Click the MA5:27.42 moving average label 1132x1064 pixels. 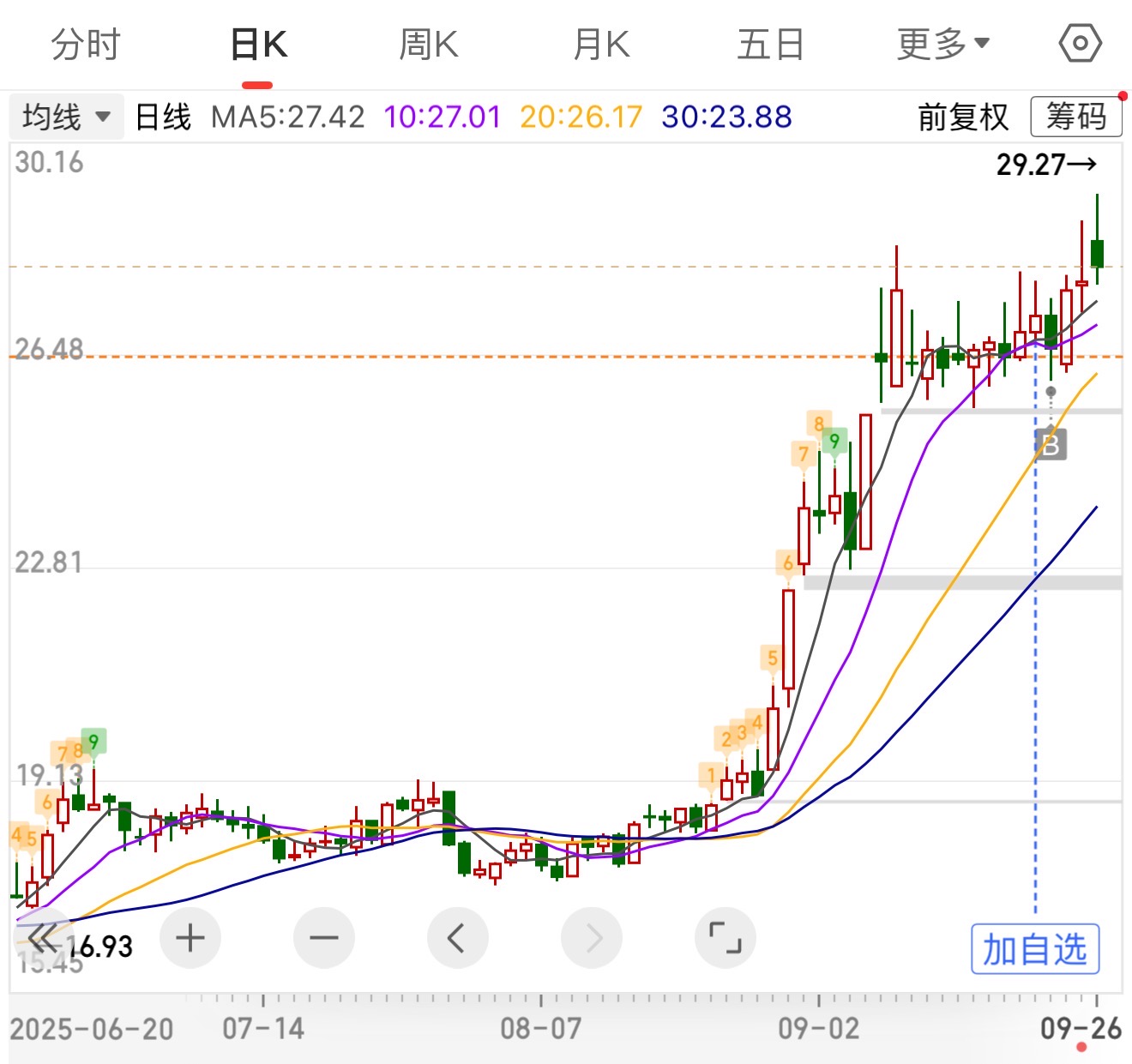[288, 117]
